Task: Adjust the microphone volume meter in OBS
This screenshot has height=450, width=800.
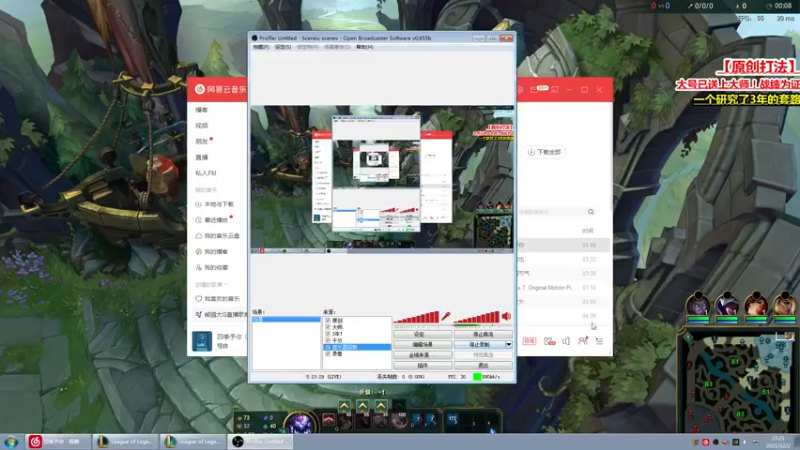Action: 416,317
